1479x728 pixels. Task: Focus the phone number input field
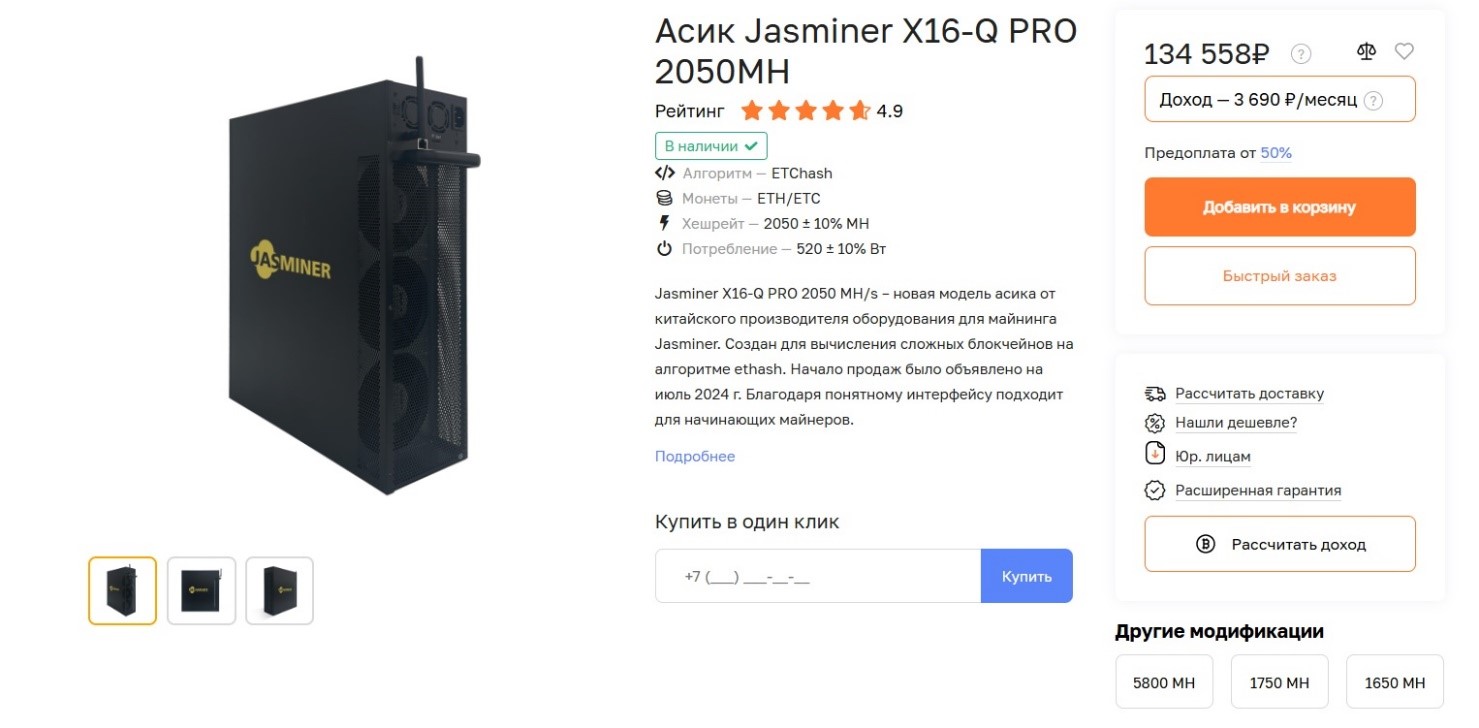818,576
